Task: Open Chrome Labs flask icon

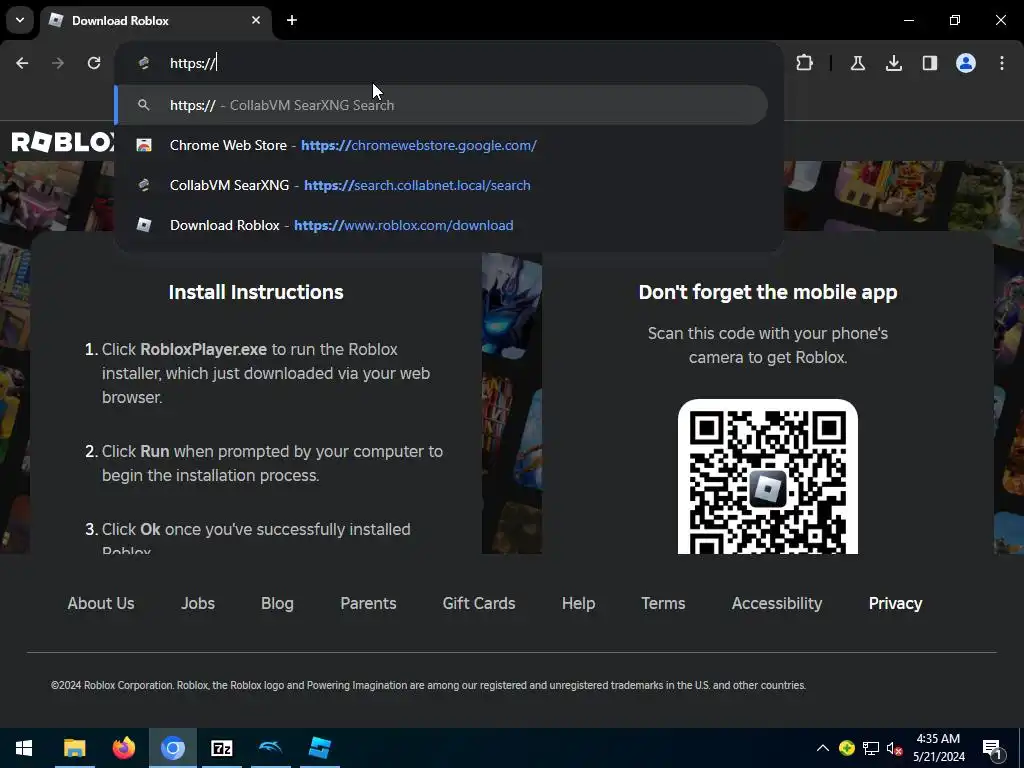Action: 857,63
